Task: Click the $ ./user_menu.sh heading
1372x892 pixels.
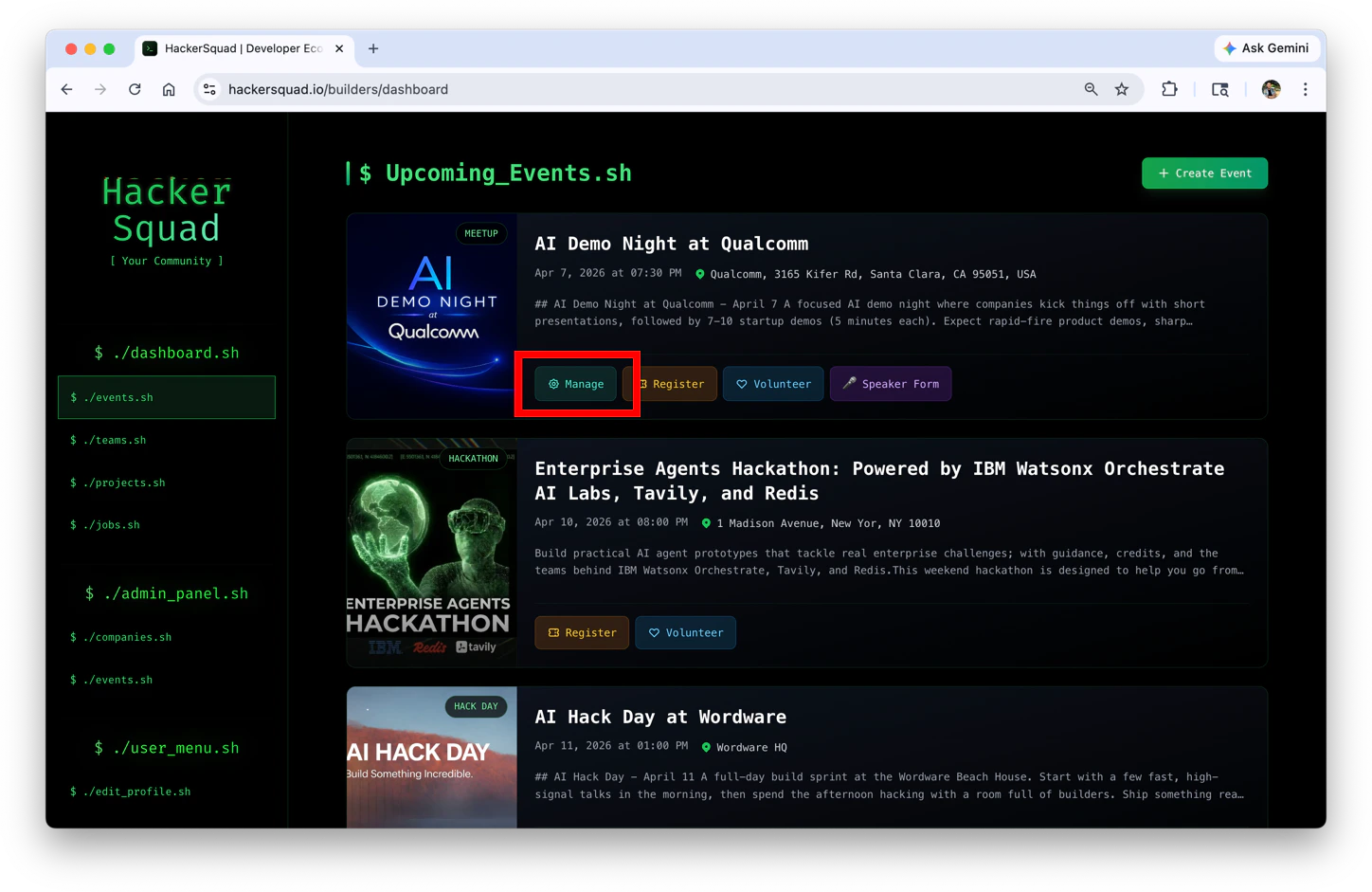Action: click(167, 748)
